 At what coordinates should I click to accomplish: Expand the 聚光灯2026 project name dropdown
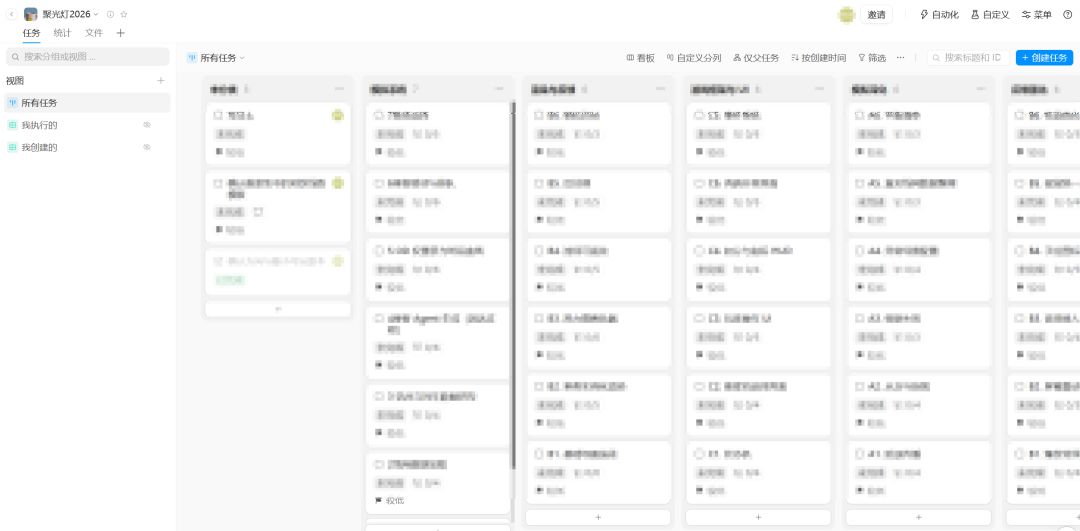(x=96, y=14)
